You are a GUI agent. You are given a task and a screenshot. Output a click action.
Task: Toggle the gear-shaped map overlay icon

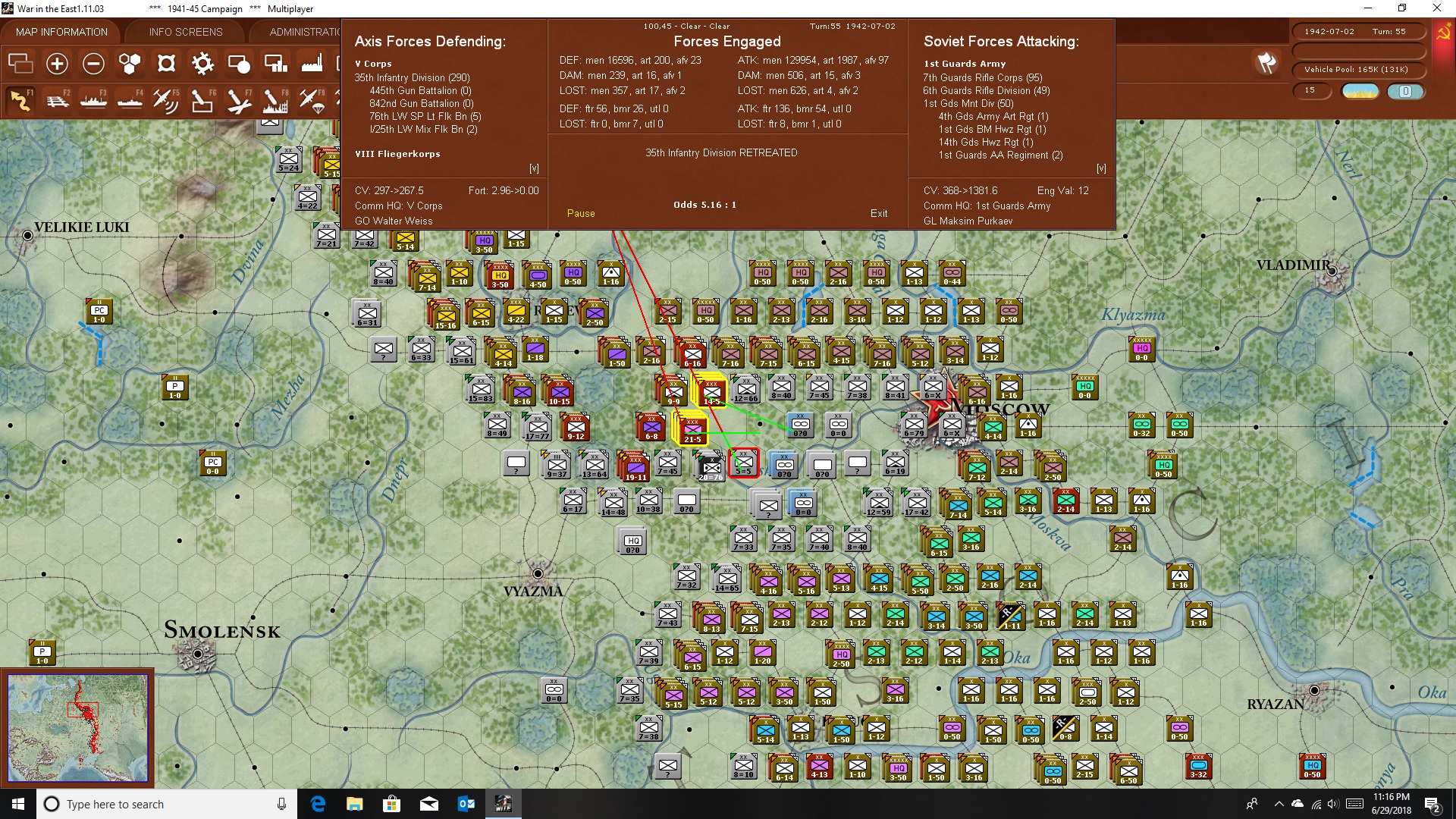pos(202,64)
